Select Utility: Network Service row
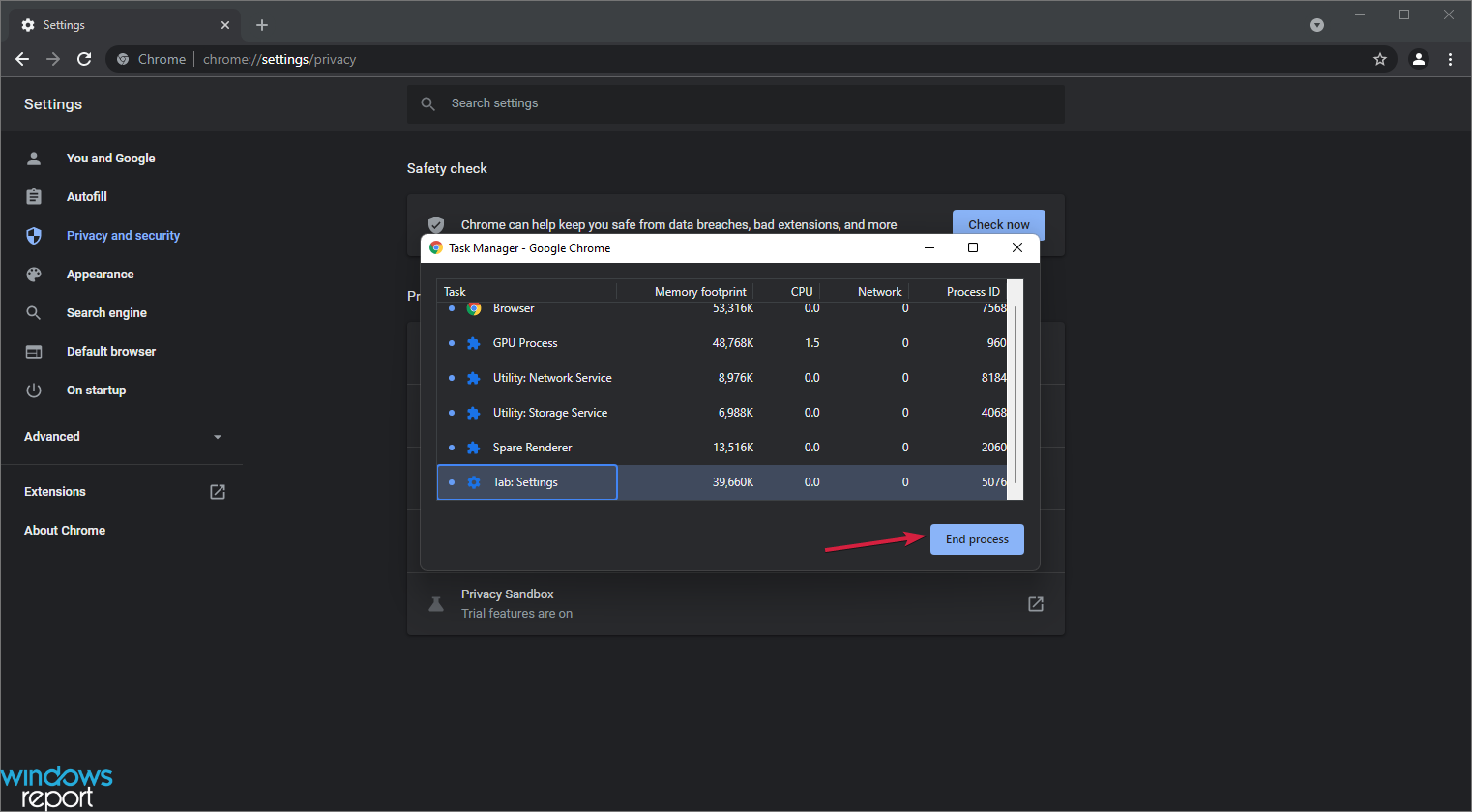 (721, 378)
